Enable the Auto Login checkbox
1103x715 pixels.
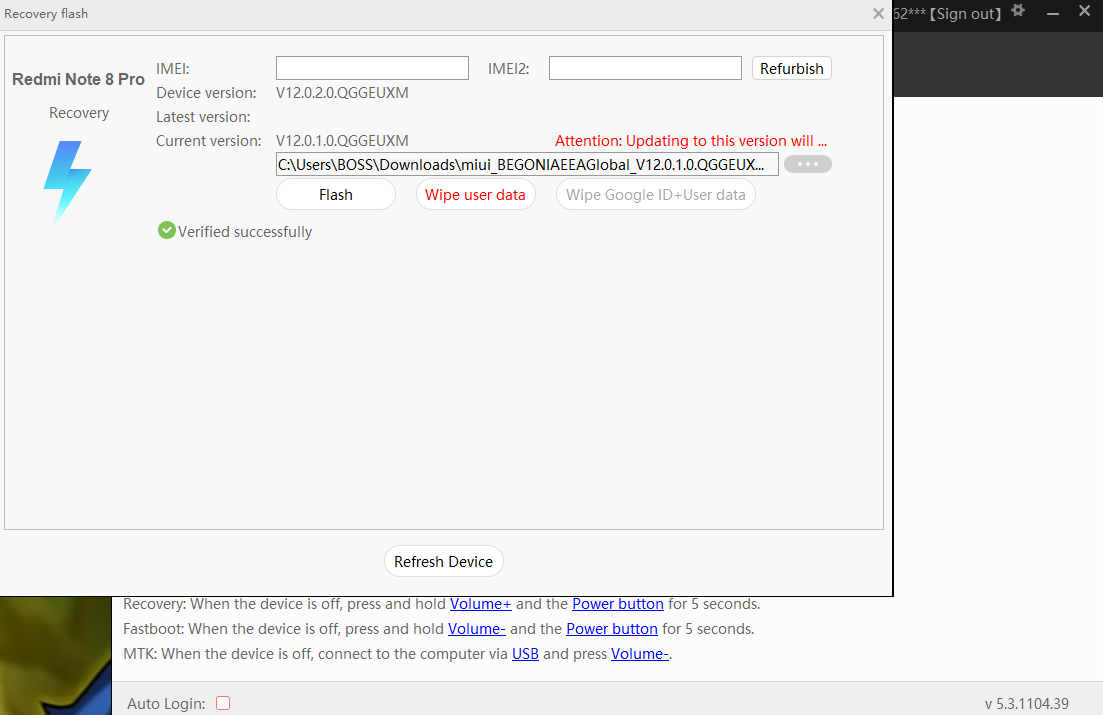point(223,703)
